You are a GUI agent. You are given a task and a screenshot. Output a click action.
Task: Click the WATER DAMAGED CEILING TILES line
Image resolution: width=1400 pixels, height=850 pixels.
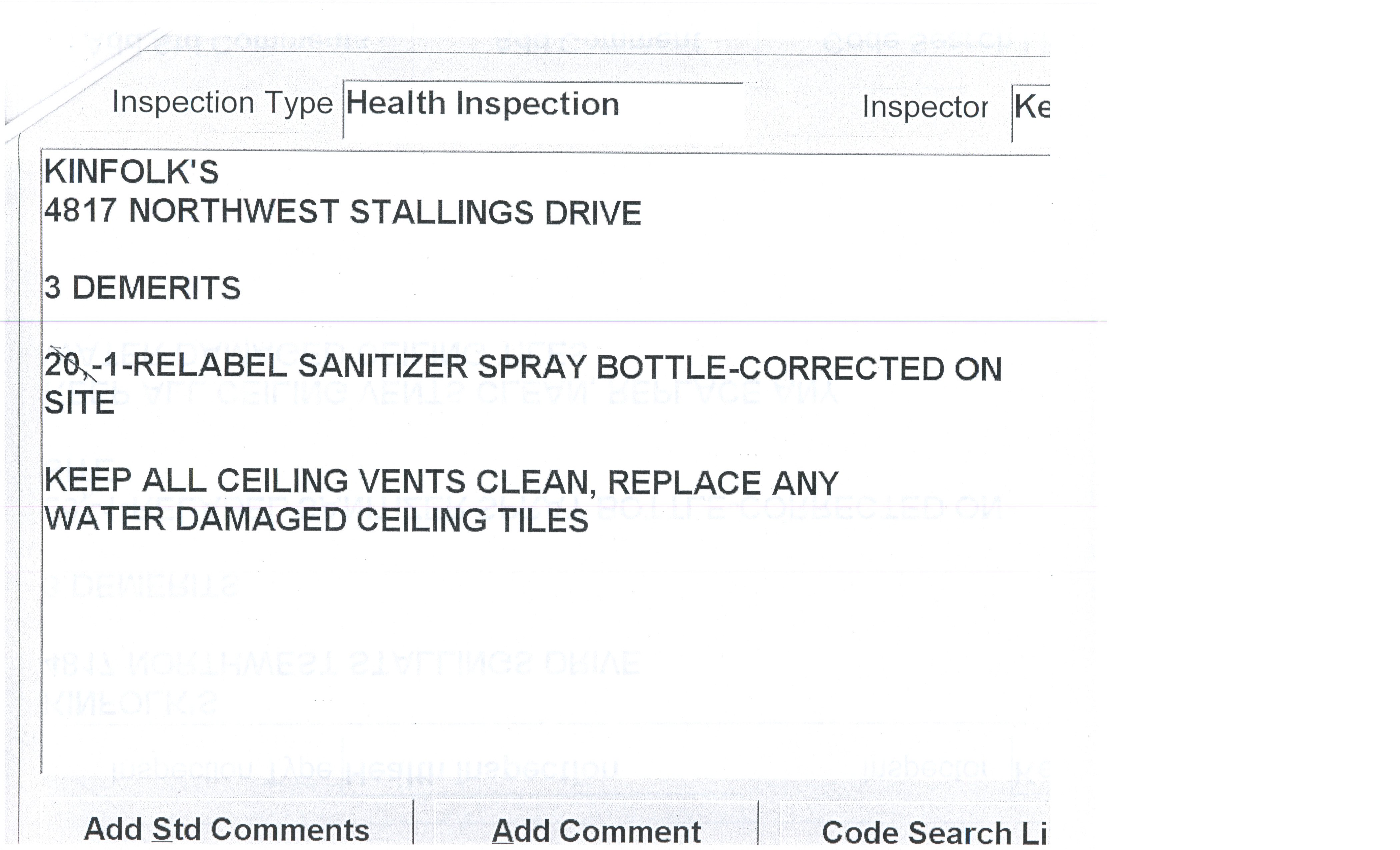(x=316, y=519)
